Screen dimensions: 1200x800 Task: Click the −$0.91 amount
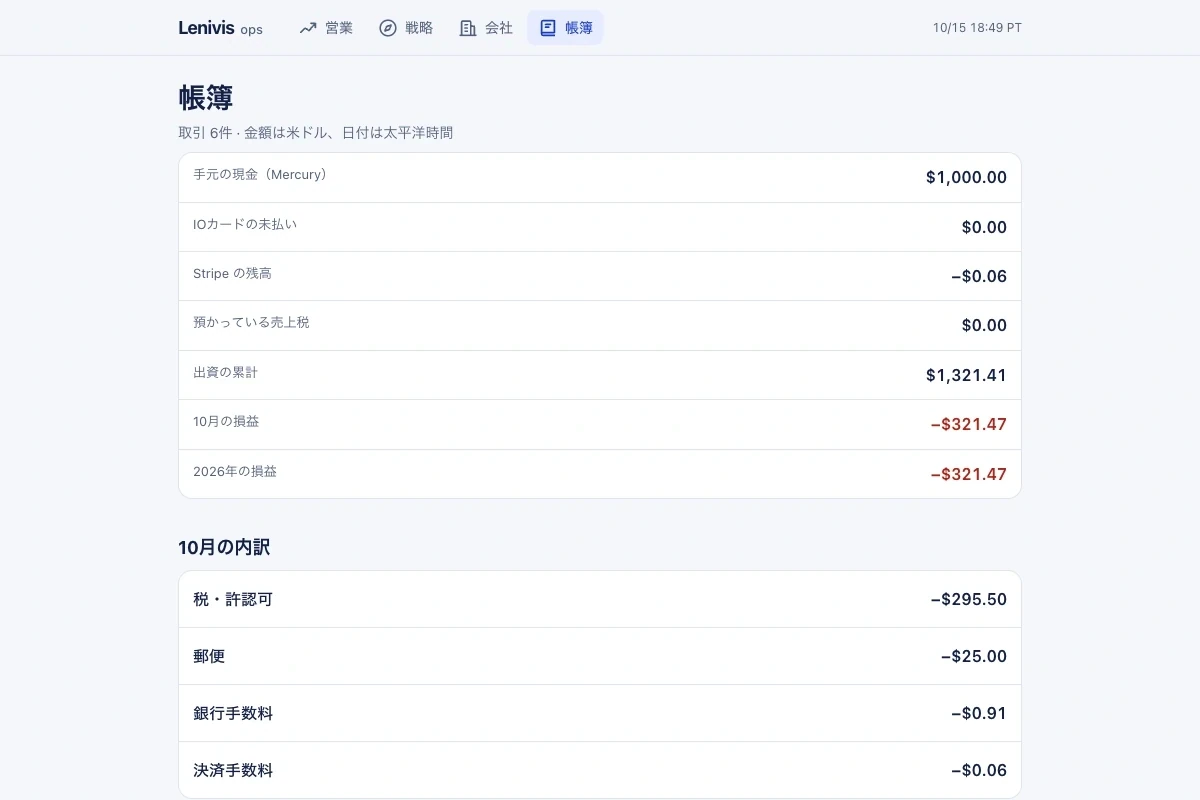[x=979, y=714]
